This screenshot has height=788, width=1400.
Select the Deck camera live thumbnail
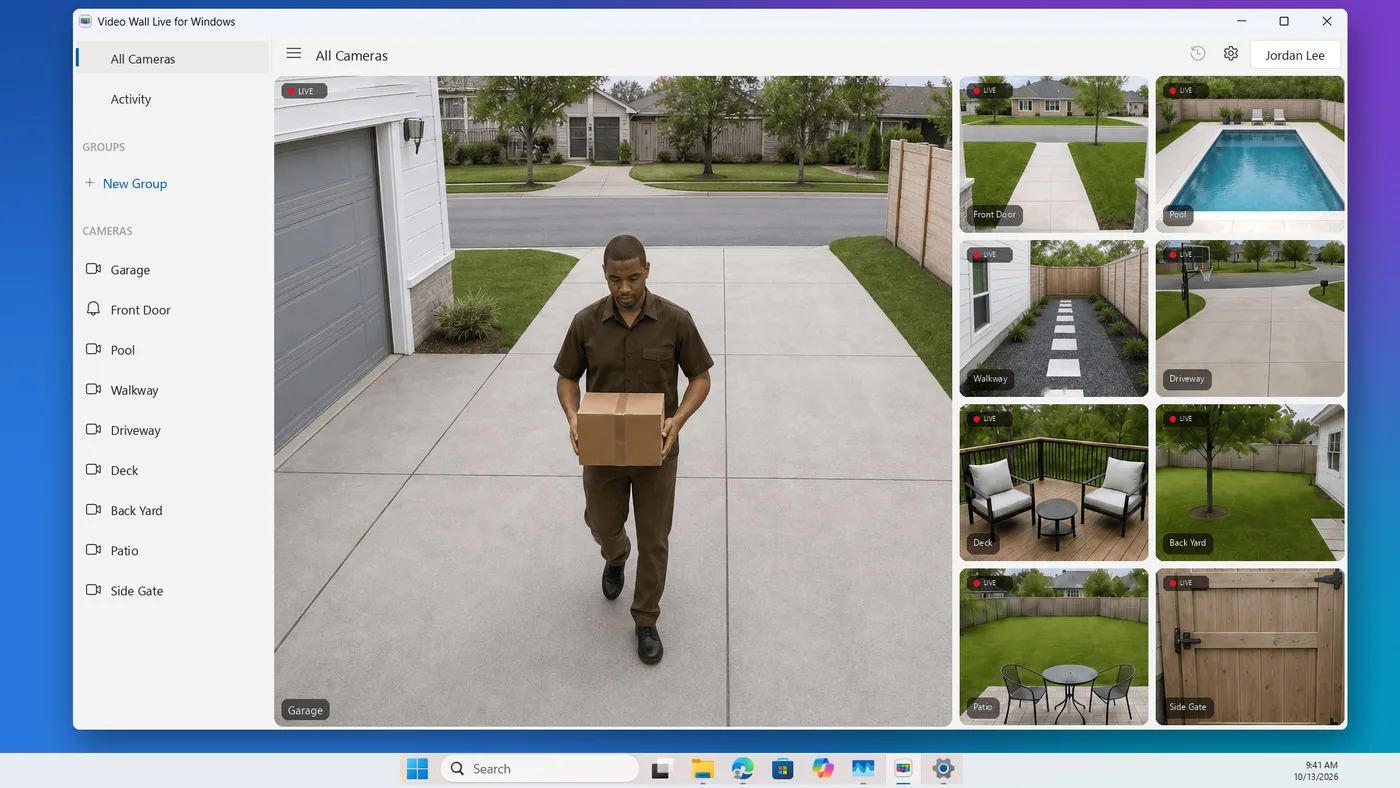click(x=1054, y=482)
